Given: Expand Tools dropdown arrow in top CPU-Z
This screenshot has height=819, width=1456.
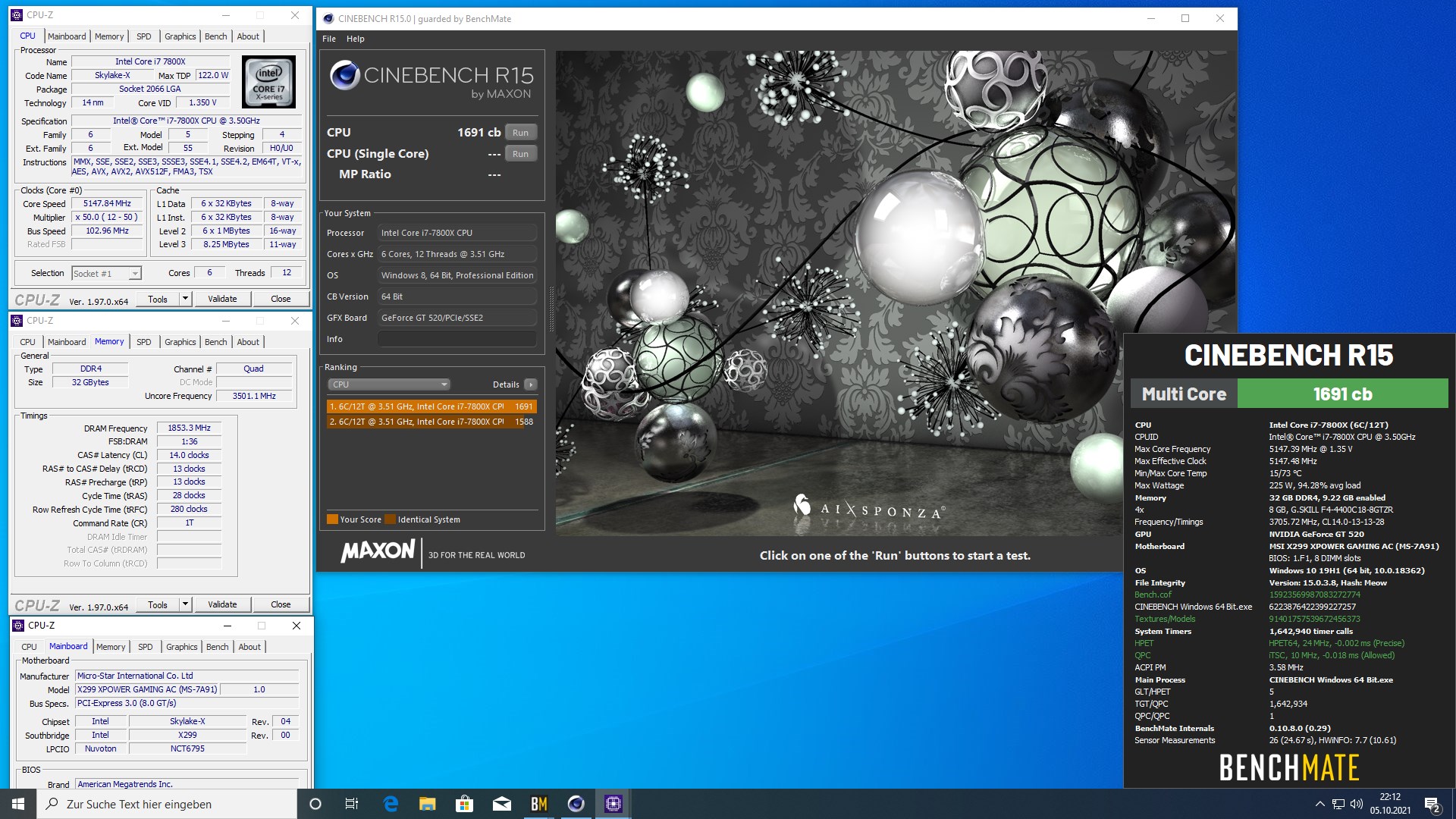Looking at the screenshot, I should click(185, 299).
